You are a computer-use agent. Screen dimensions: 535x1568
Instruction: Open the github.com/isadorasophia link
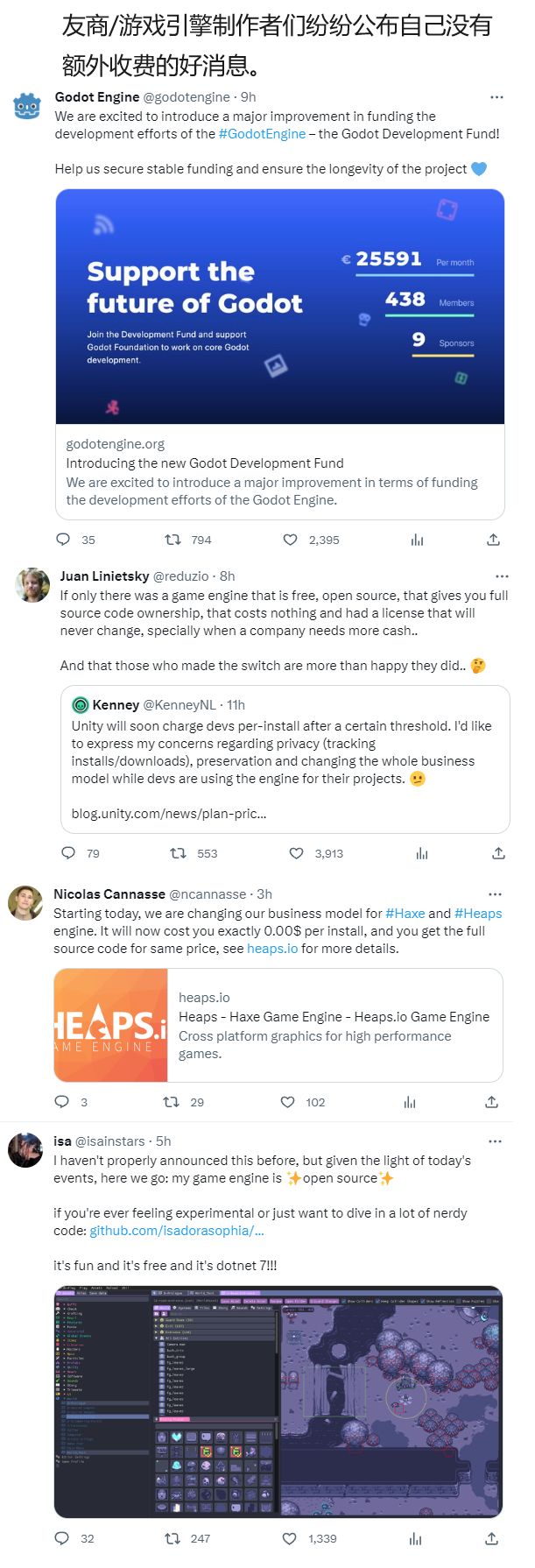[x=177, y=1231]
